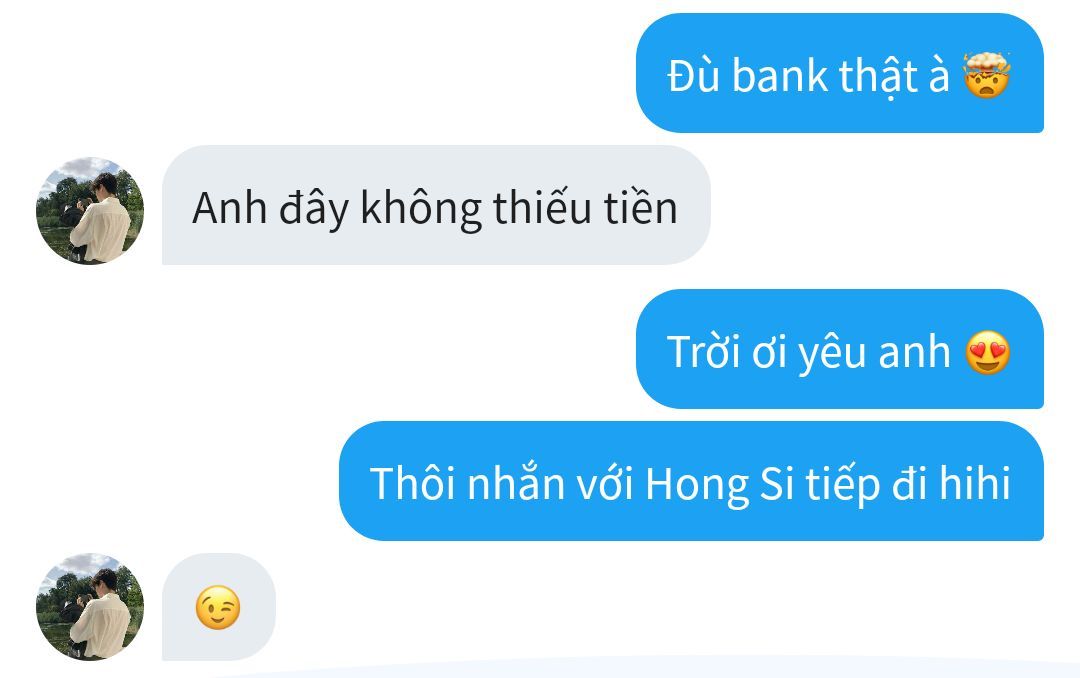The width and height of the screenshot is (1080, 678).
Task: Click the exploding head emoji
Action: coord(987,74)
